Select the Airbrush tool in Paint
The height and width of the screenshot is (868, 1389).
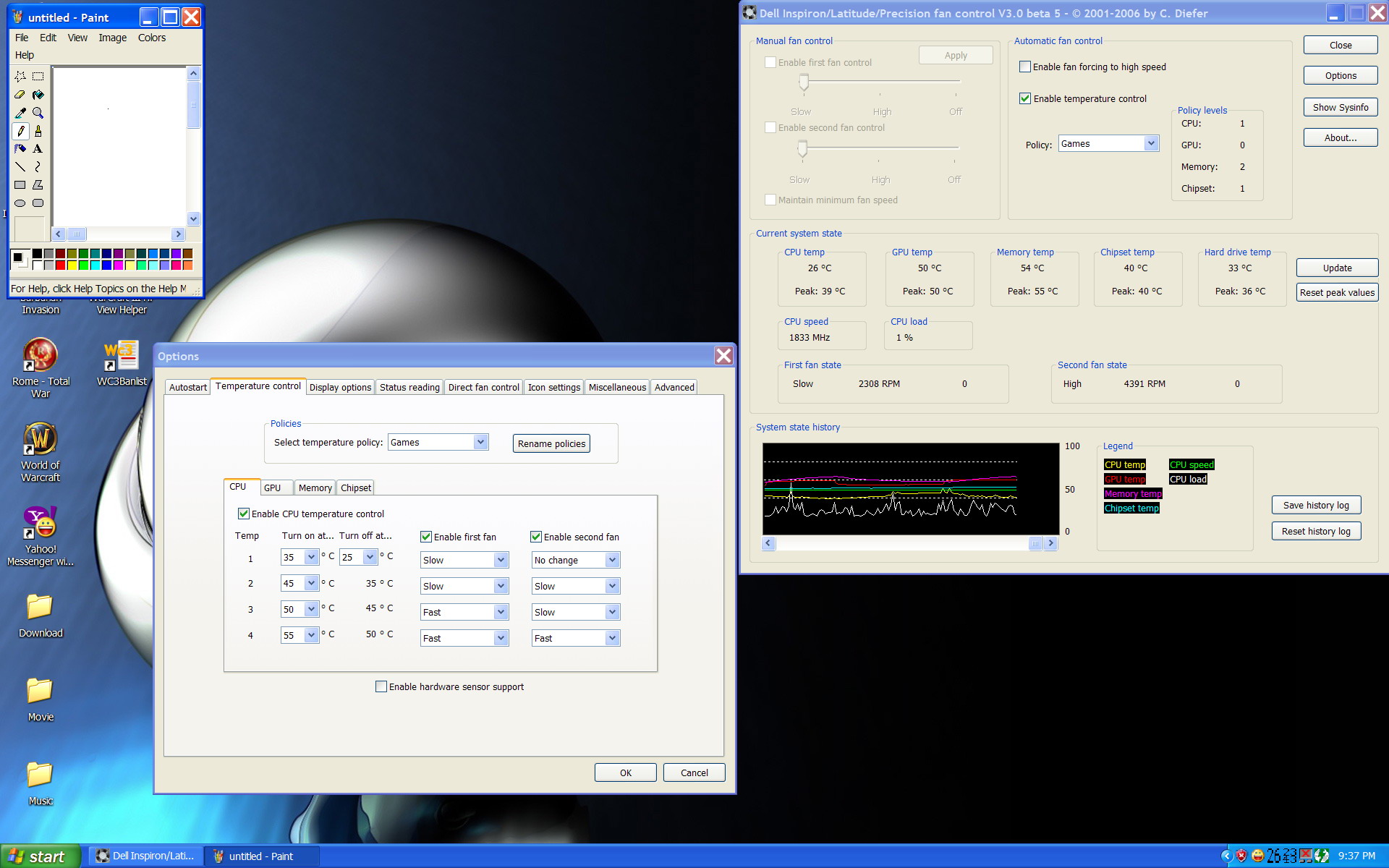pos(20,148)
